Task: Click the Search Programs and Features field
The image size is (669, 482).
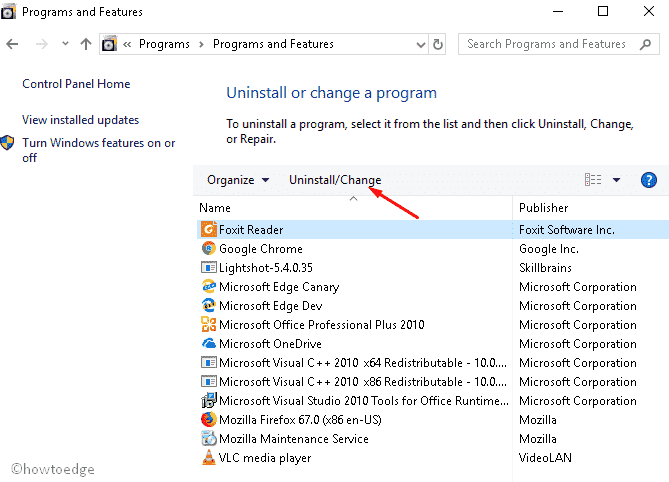Action: (x=548, y=44)
